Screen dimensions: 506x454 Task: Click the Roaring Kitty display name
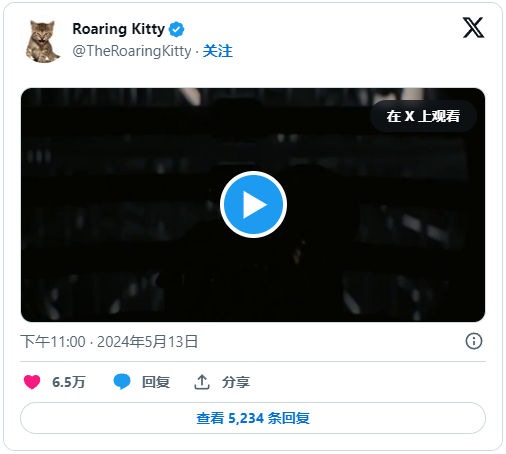[x=119, y=29]
